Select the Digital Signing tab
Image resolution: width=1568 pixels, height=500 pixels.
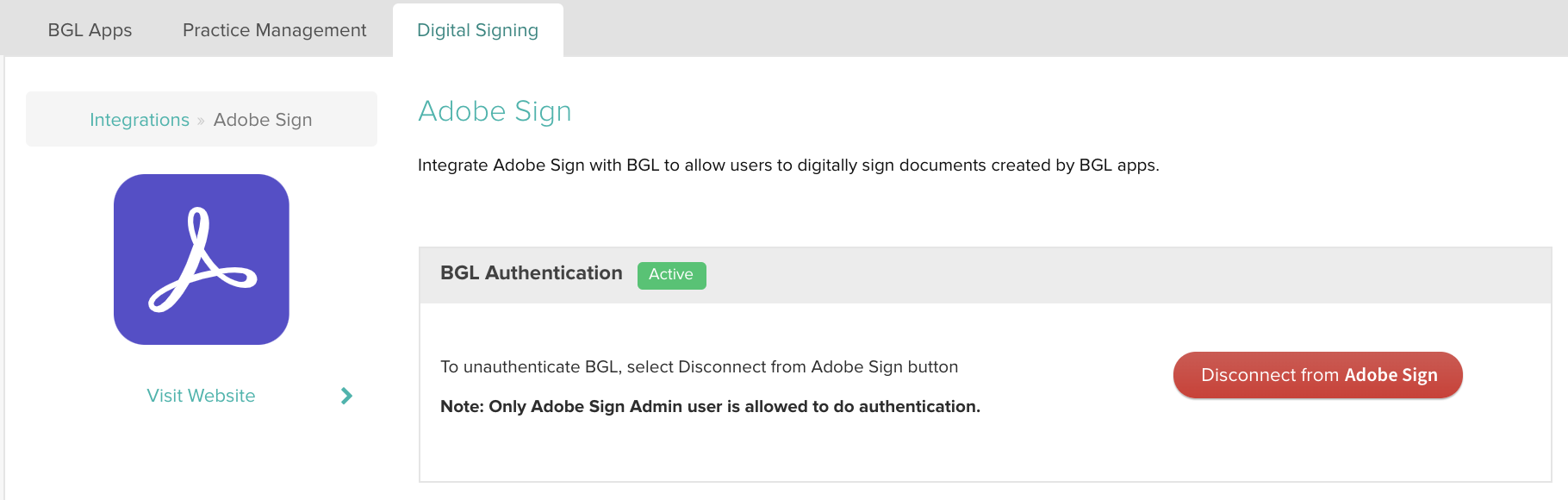477,30
